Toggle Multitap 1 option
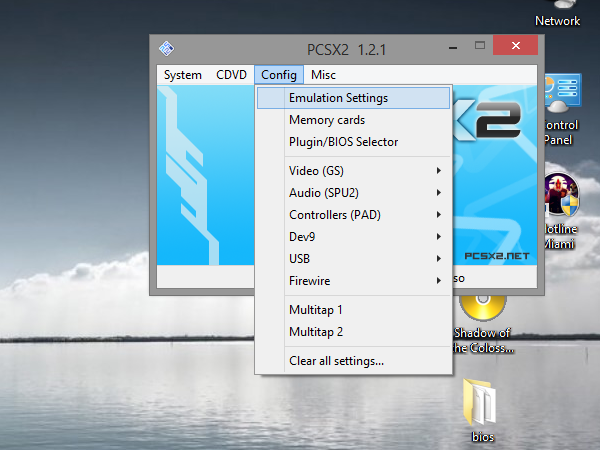This screenshot has height=450, width=600. 353,310
